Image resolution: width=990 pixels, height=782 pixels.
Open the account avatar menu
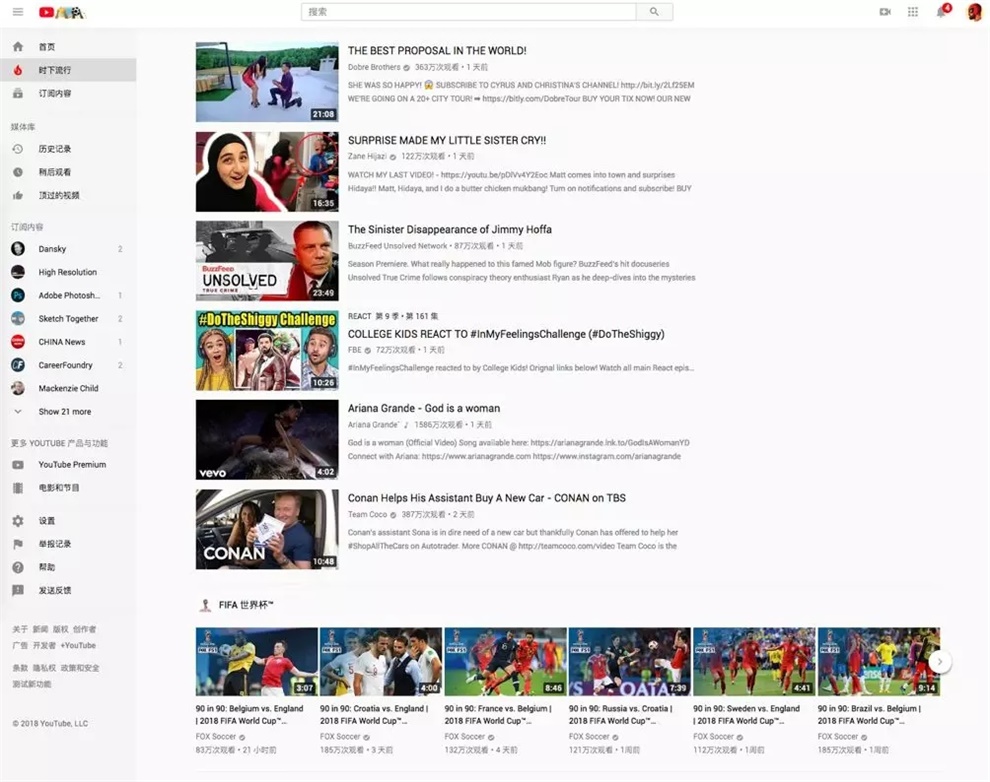tap(974, 12)
